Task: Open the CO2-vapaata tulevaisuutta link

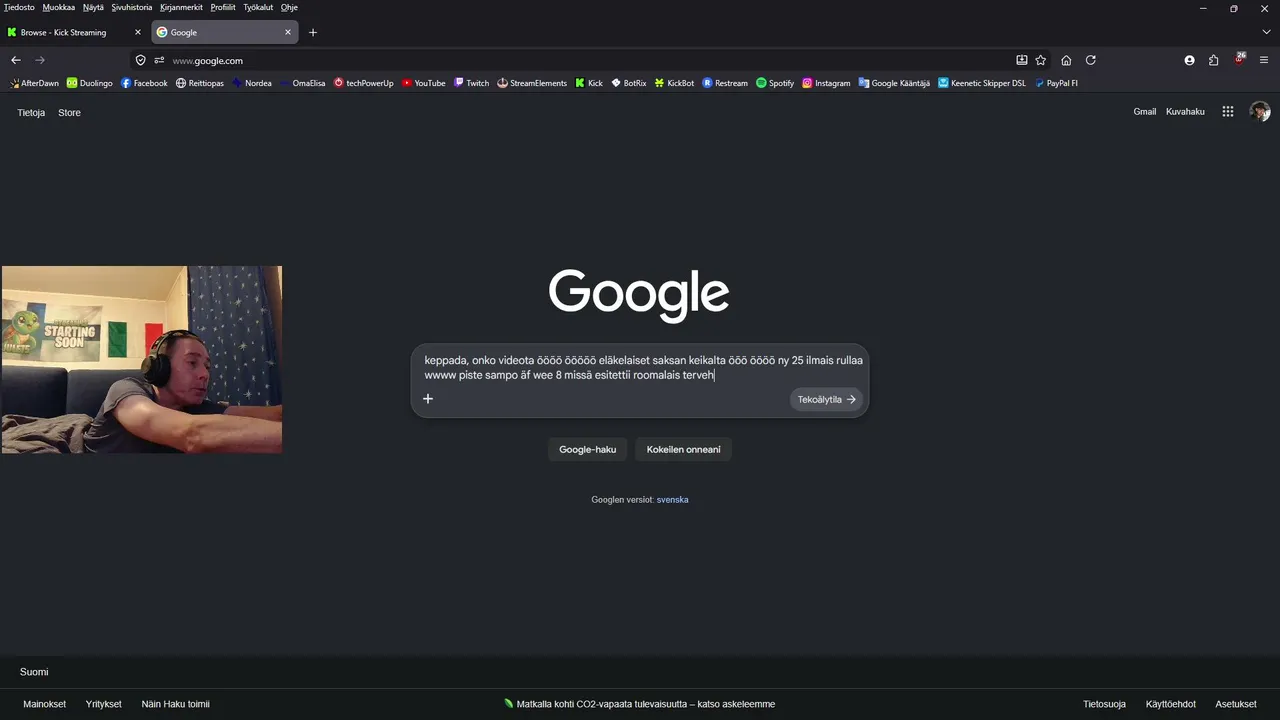Action: (640, 704)
